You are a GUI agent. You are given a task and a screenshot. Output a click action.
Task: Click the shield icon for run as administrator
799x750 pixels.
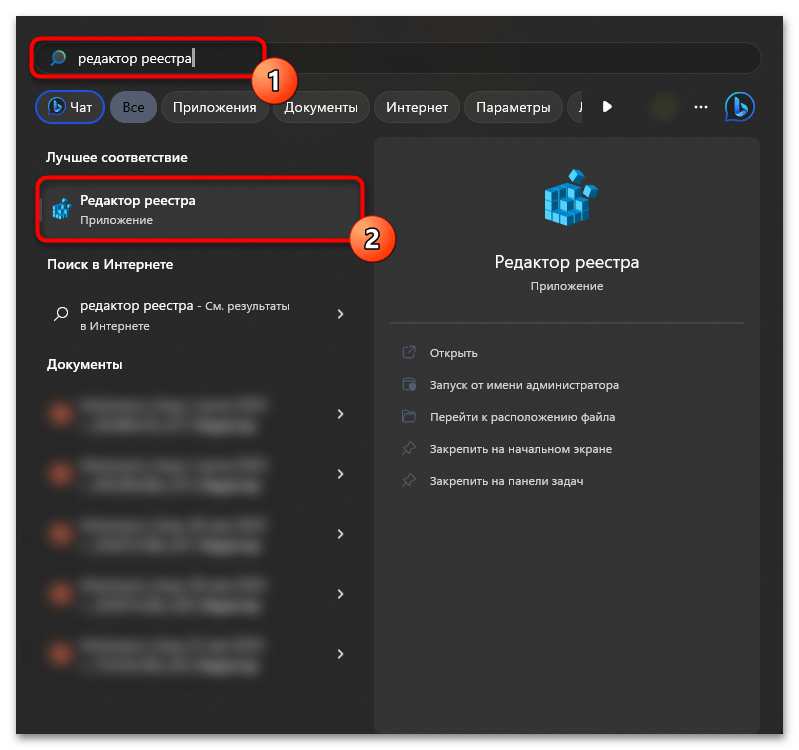tap(409, 384)
